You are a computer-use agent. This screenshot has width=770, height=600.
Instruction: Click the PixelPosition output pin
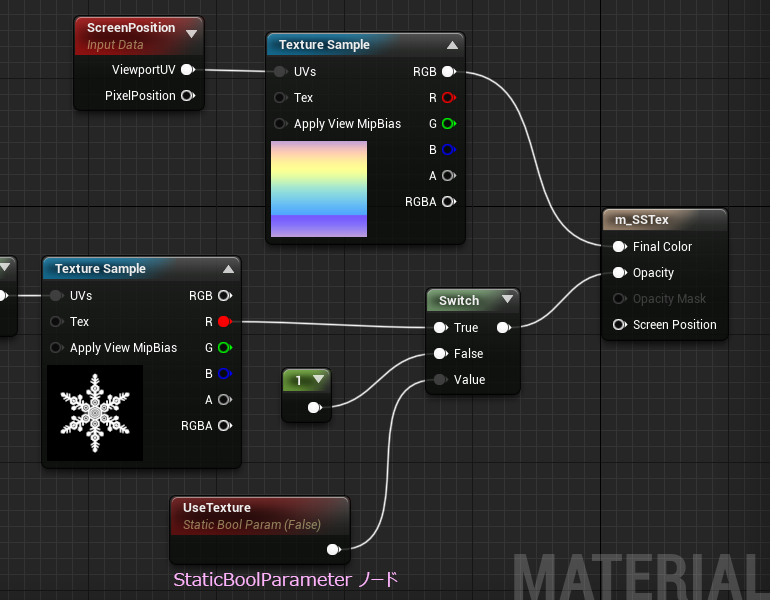pyautogui.click(x=188, y=96)
